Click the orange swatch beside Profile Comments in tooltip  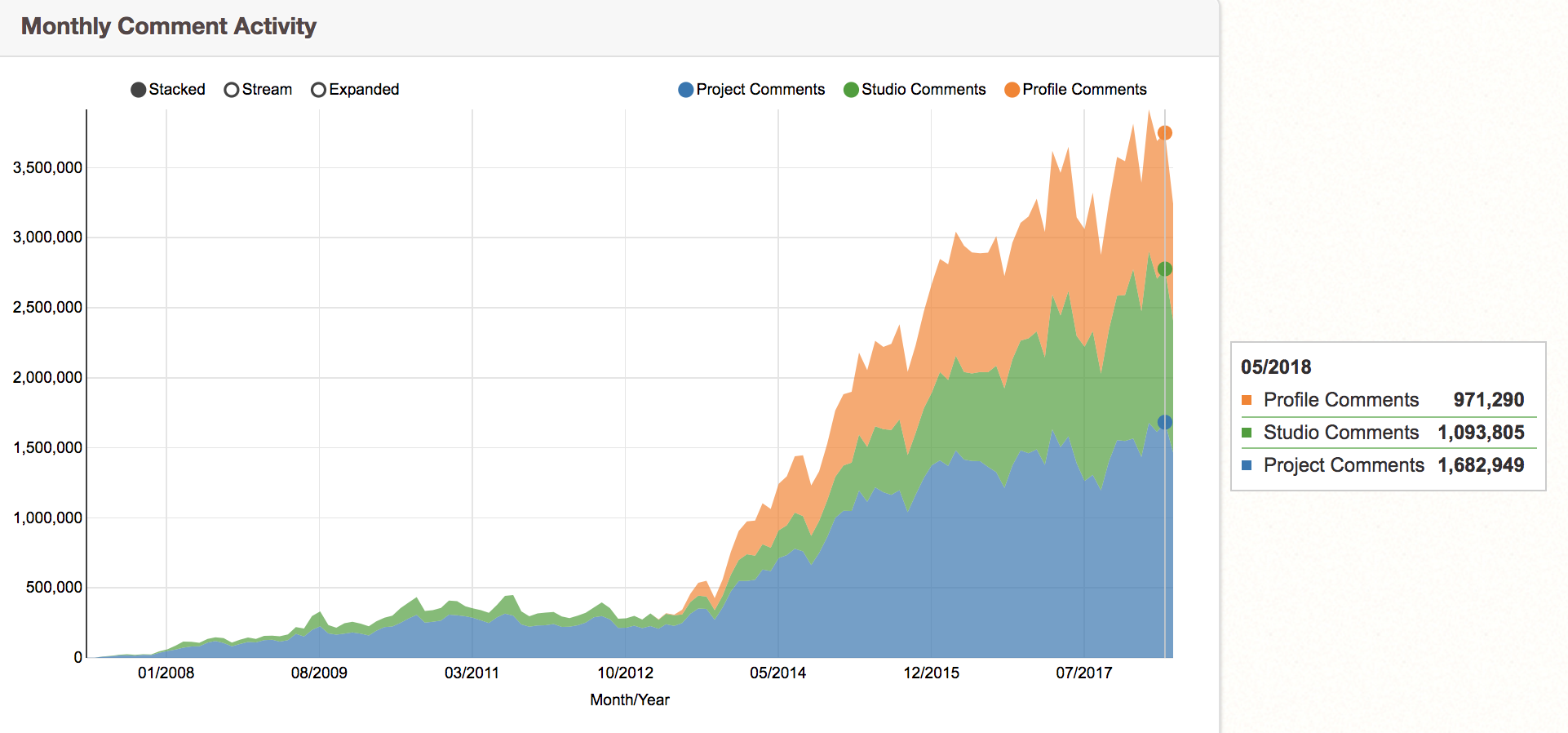pyautogui.click(x=1247, y=400)
